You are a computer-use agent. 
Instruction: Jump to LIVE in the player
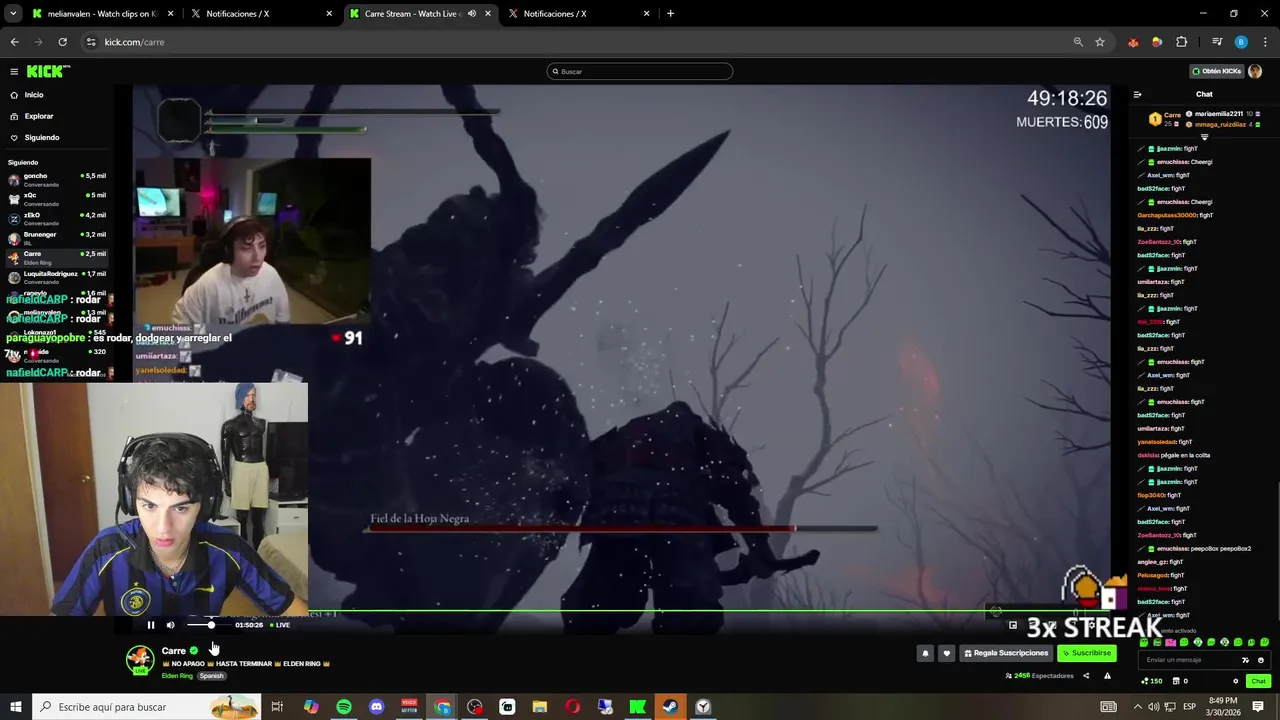[280, 625]
